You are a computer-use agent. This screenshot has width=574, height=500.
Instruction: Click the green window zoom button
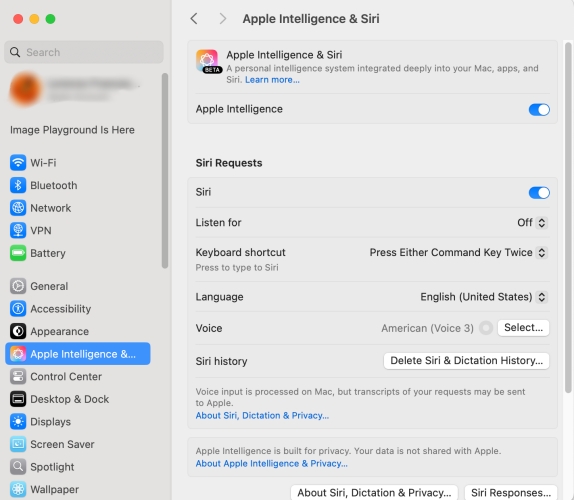tap(50, 19)
